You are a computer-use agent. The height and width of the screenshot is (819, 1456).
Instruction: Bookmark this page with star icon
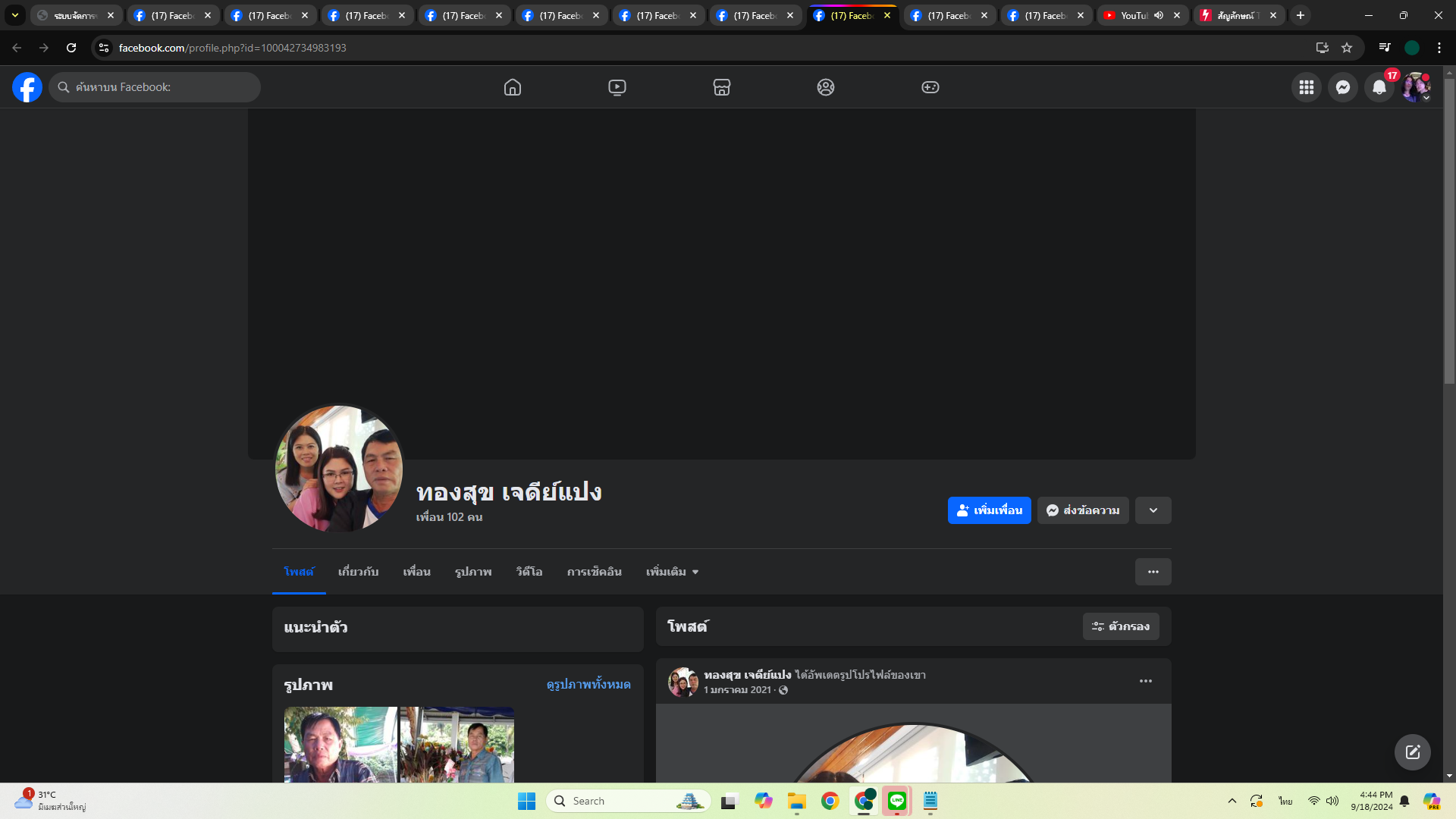(x=1347, y=48)
